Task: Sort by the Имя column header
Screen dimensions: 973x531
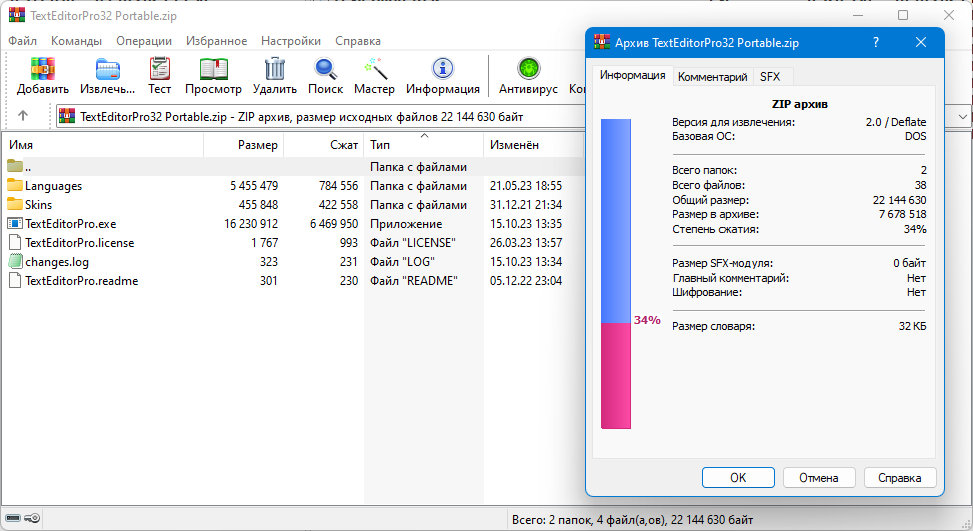Action: coord(102,145)
